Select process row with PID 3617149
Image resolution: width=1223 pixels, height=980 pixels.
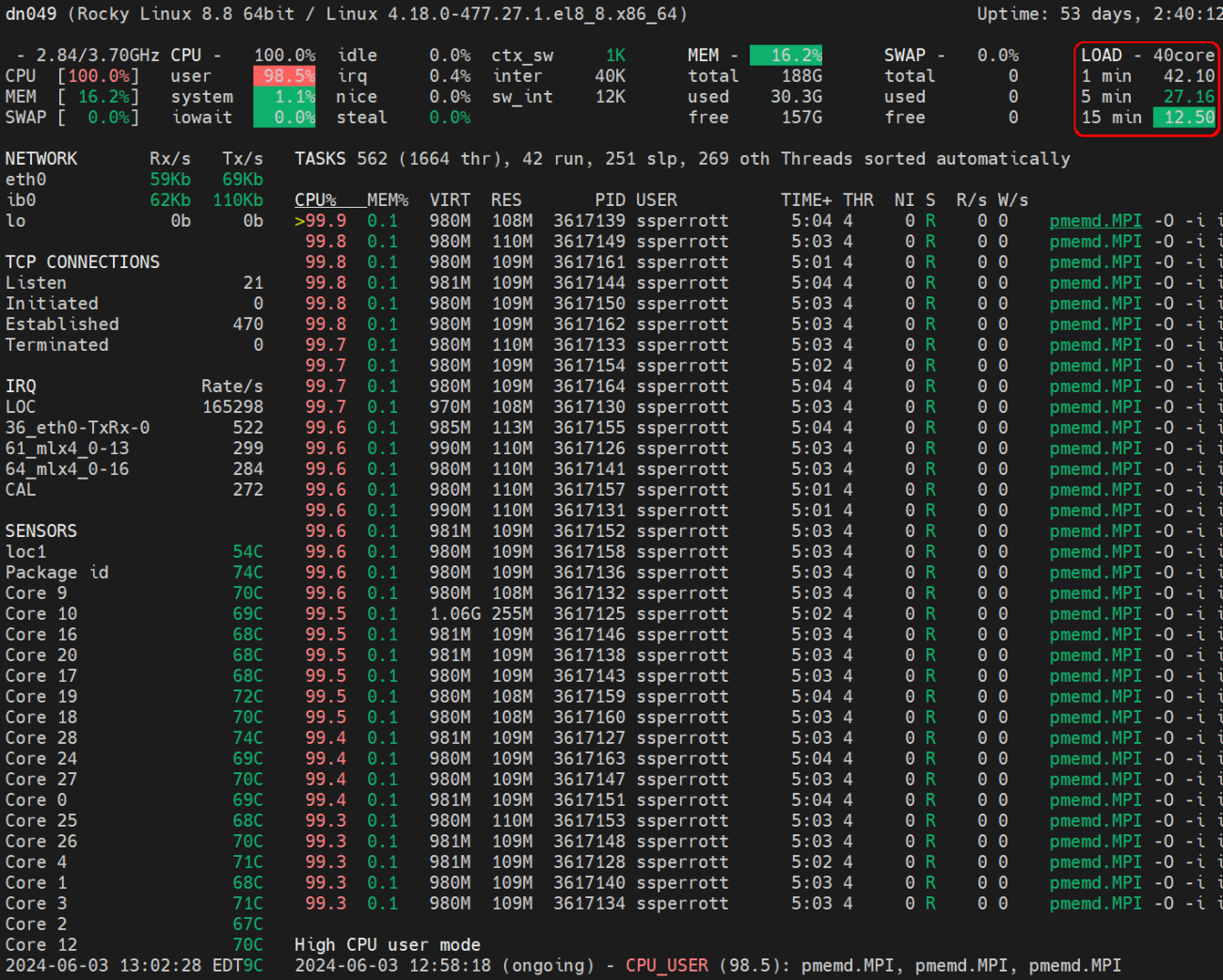[x=758, y=242]
